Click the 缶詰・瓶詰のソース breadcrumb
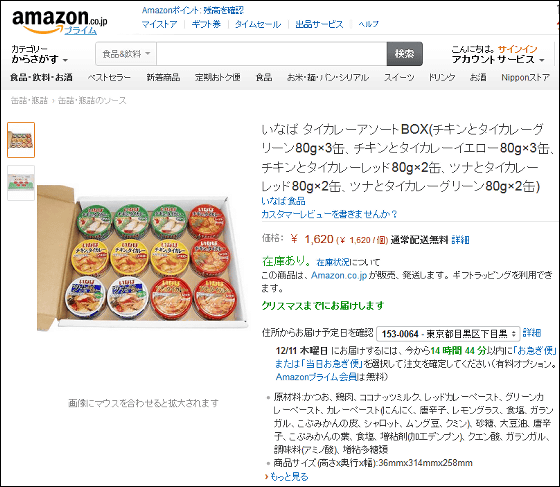This screenshot has height=487, width=560. point(92,101)
